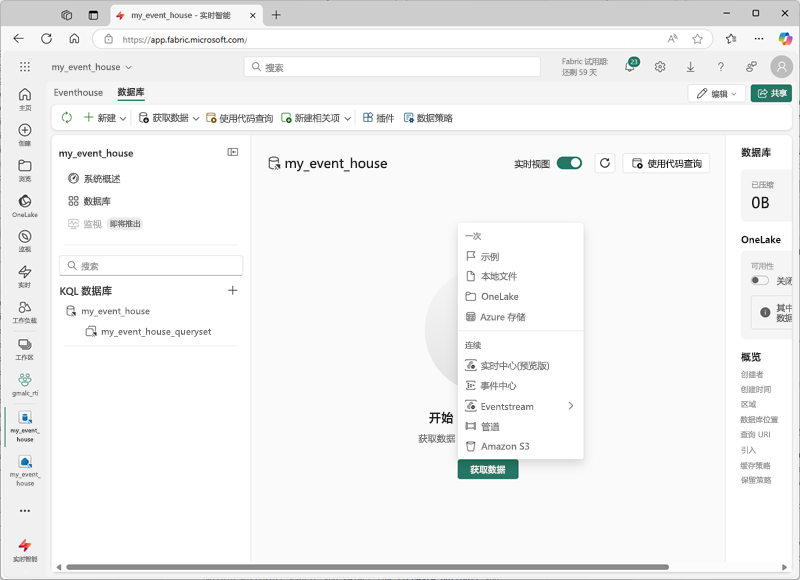Image resolution: width=800 pixels, height=580 pixels.
Task: Open the feedback icon in header
Action: 751,67
